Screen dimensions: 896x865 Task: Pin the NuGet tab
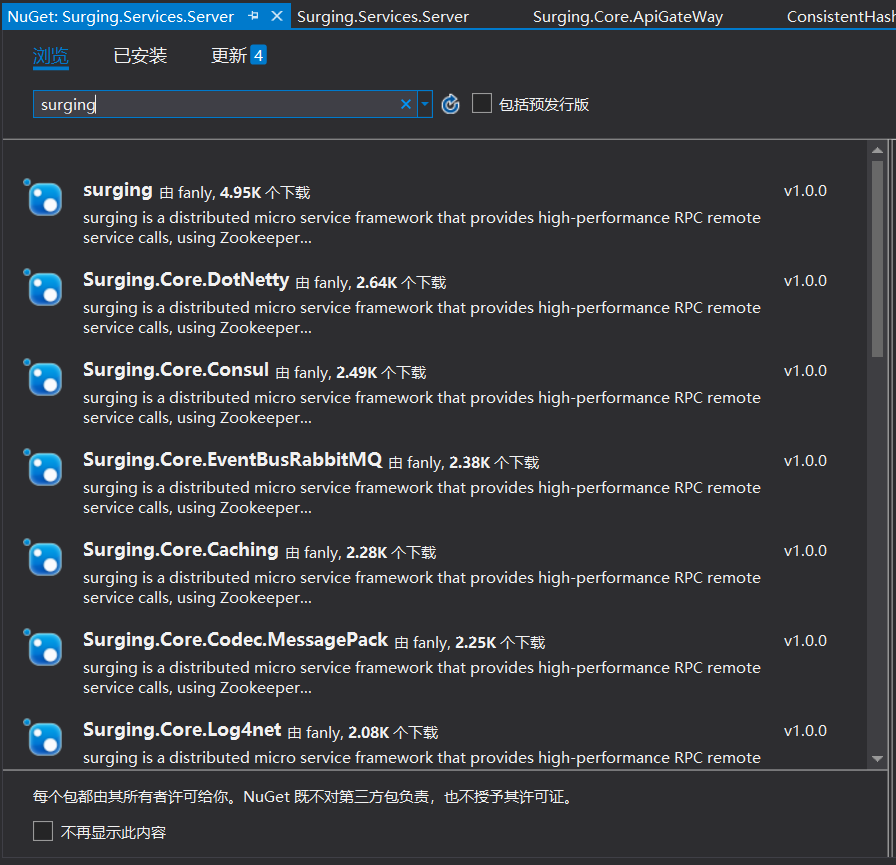(253, 16)
